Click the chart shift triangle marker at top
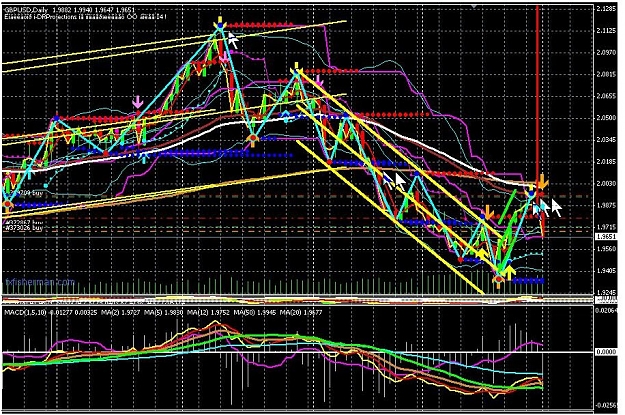This screenshot has width=625, height=415. pyautogui.click(x=473, y=6)
